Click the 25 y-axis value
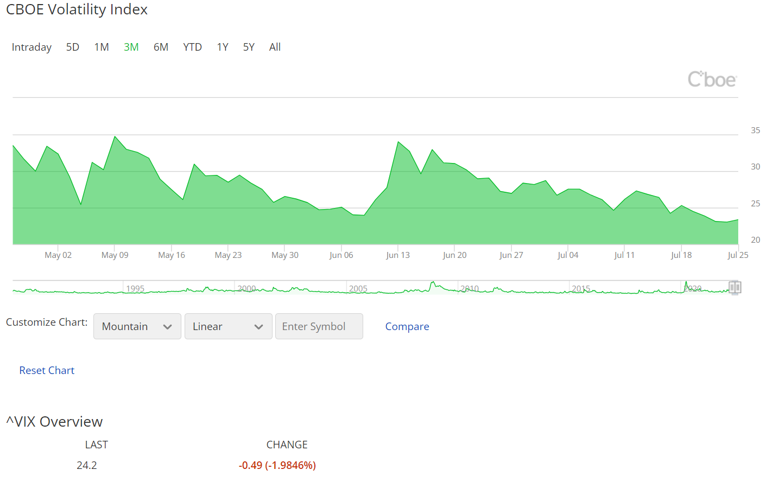Viewport: 770px width, 479px height. pyautogui.click(x=755, y=203)
